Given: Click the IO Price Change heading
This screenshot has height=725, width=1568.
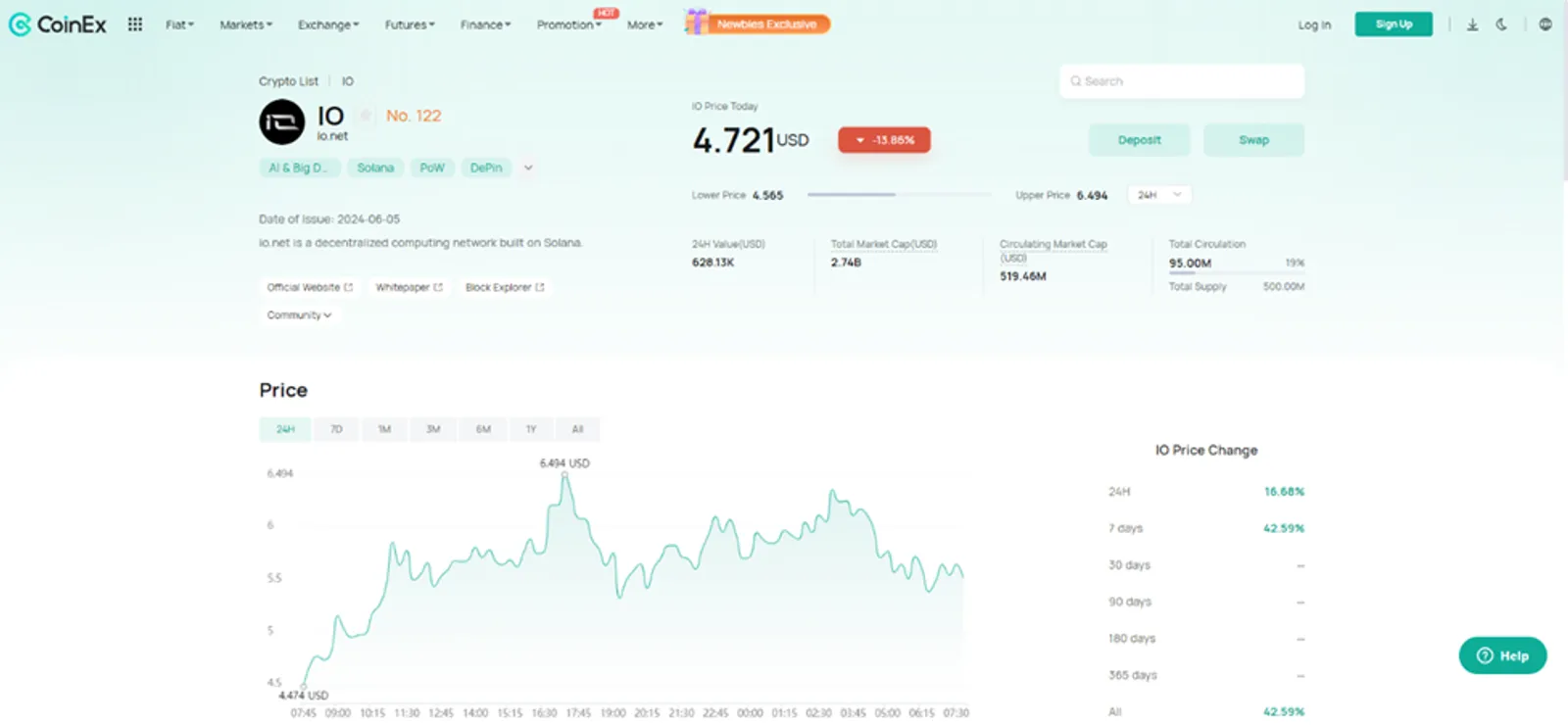Looking at the screenshot, I should click(x=1206, y=450).
